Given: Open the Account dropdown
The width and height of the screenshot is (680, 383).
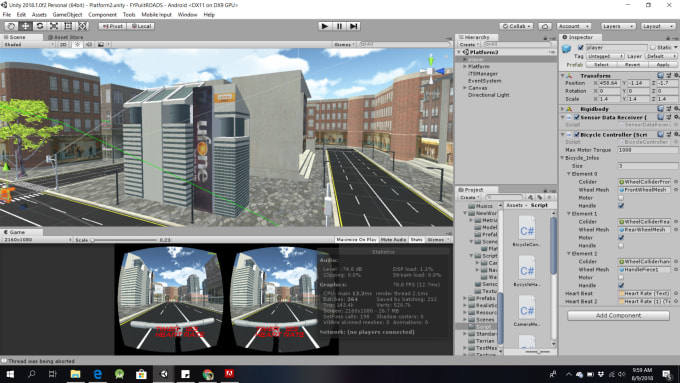Looking at the screenshot, I should click(573, 26).
